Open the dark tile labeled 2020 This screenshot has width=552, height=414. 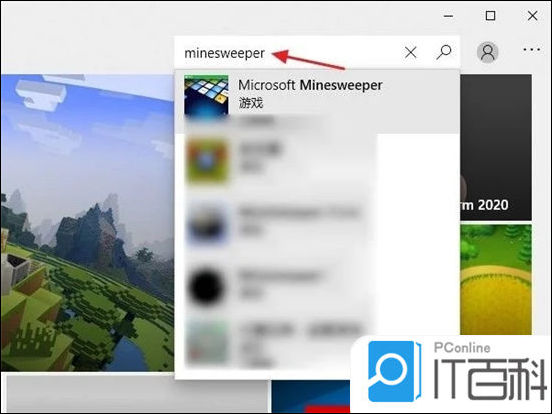[496, 147]
